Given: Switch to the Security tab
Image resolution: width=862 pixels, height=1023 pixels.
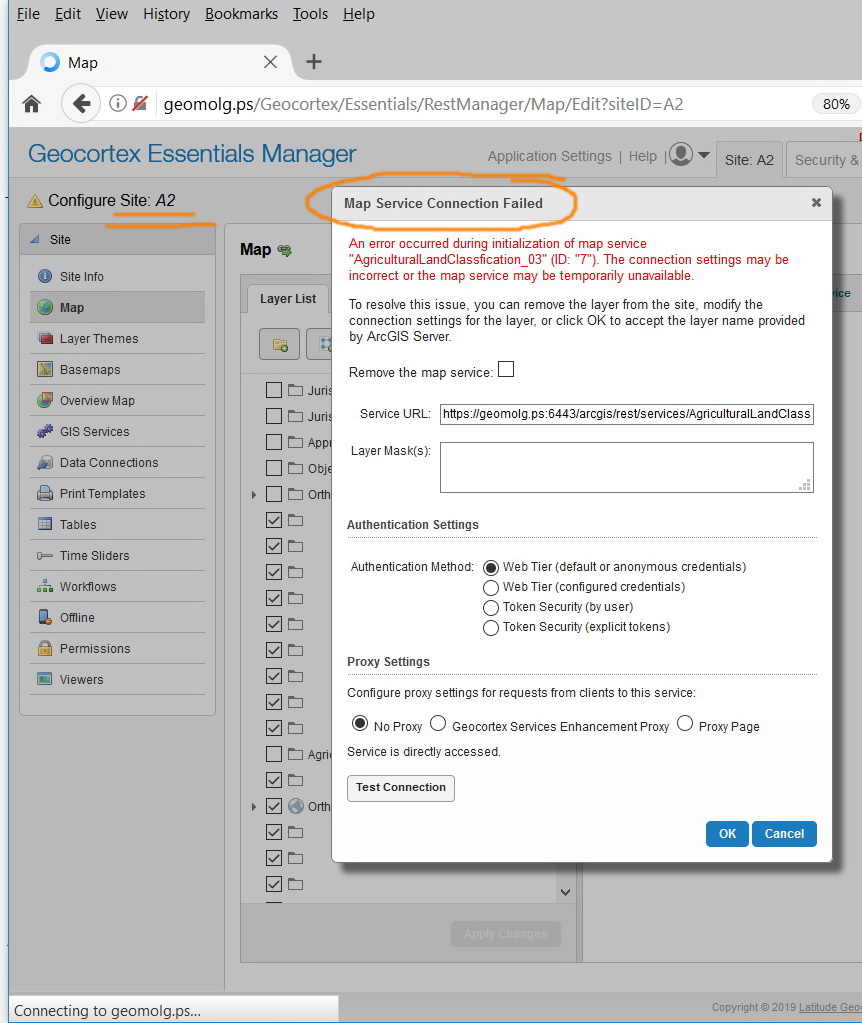Looking at the screenshot, I should coord(825,160).
